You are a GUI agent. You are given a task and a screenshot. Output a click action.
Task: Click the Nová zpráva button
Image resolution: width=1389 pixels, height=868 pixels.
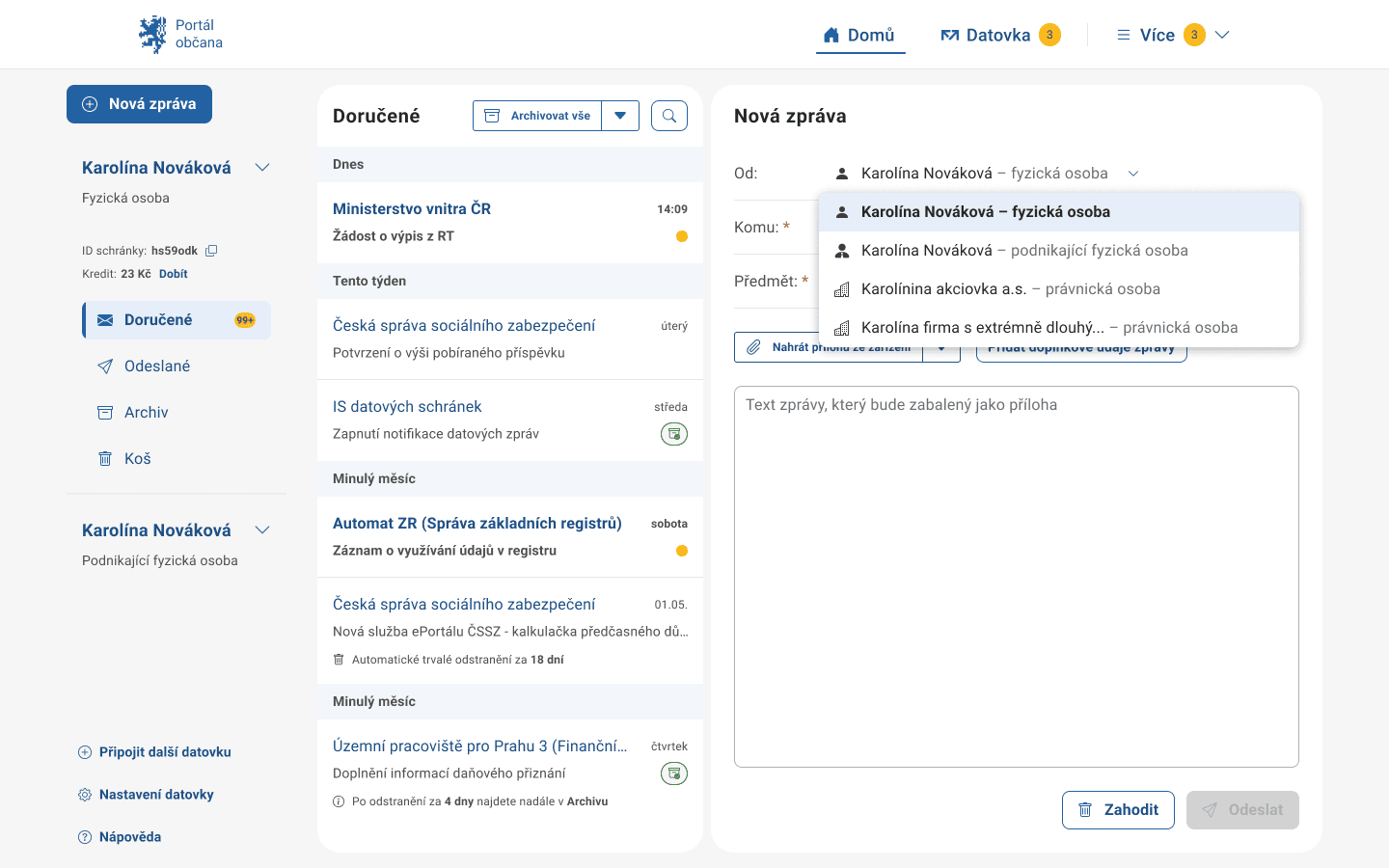(x=139, y=104)
